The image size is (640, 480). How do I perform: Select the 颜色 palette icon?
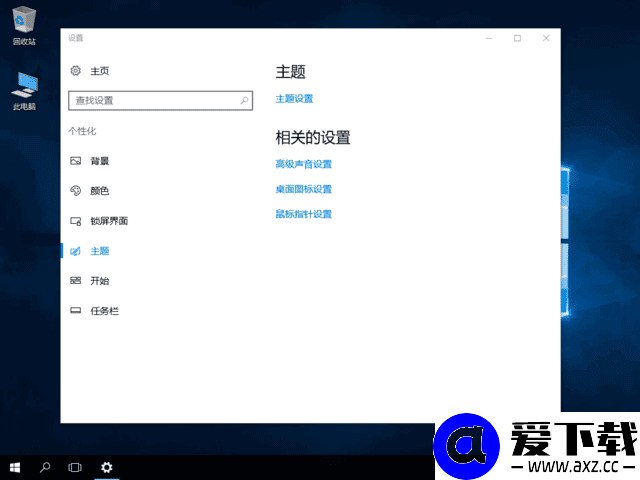click(x=76, y=191)
